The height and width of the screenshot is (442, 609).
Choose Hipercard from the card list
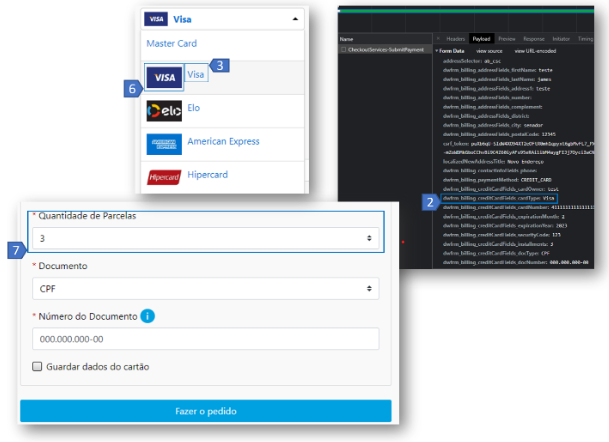point(207,175)
